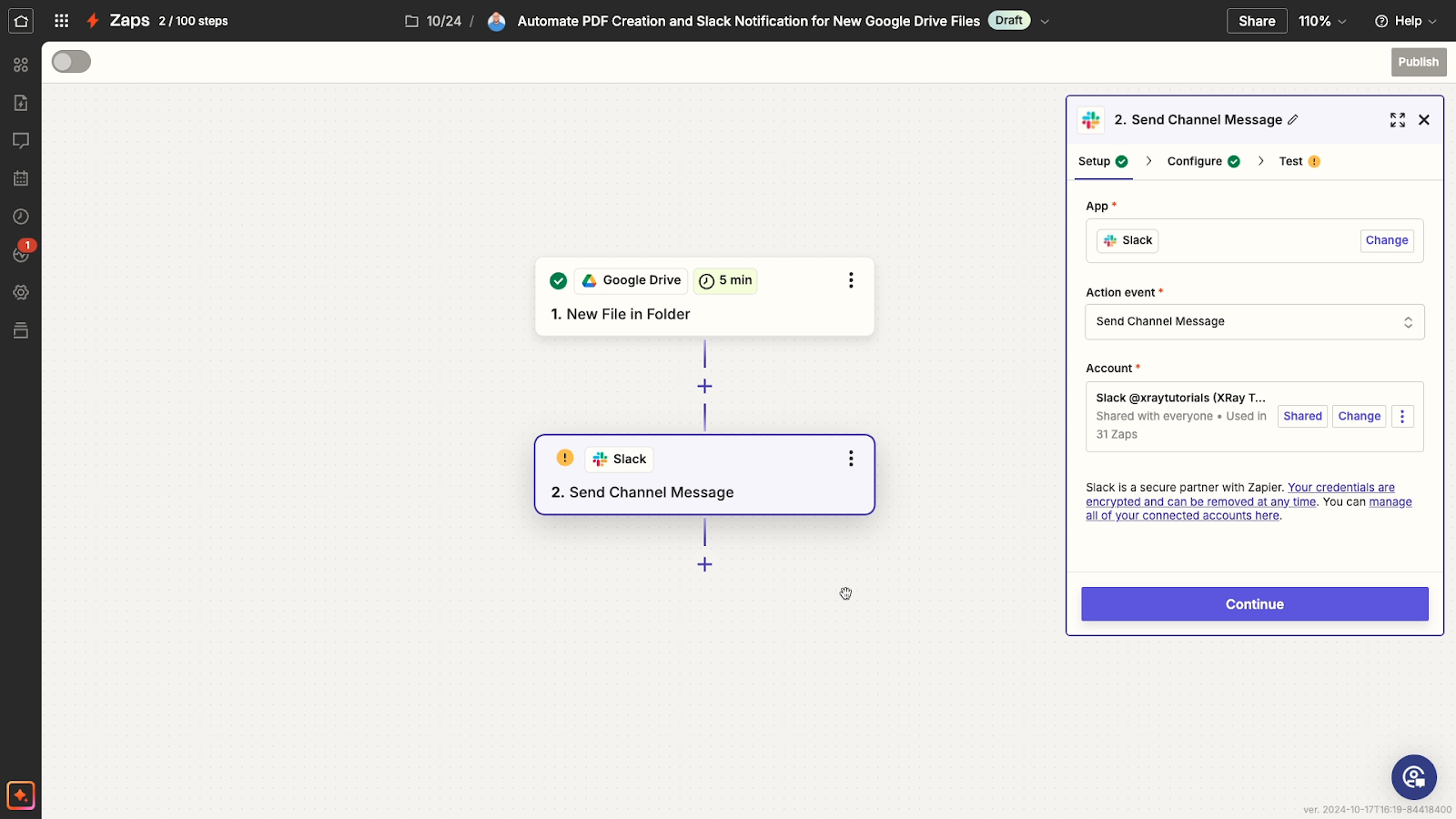This screenshot has height=819, width=1456.
Task: Switch to the Setup tab
Action: tap(1103, 161)
